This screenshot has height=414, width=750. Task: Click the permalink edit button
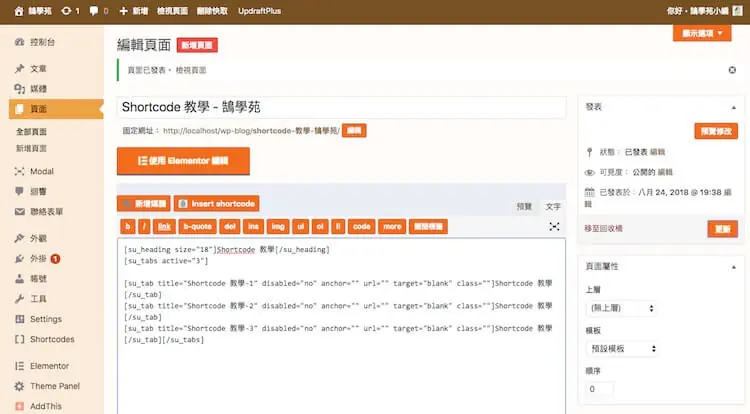(354, 131)
